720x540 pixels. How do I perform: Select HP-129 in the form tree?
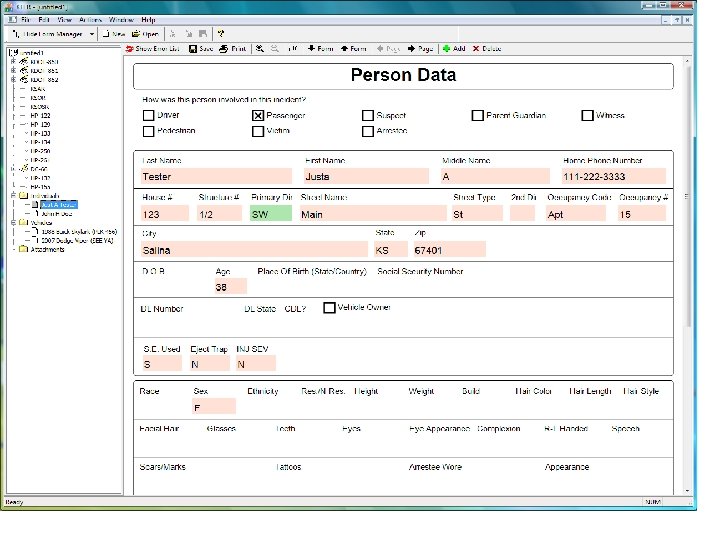[x=40, y=124]
